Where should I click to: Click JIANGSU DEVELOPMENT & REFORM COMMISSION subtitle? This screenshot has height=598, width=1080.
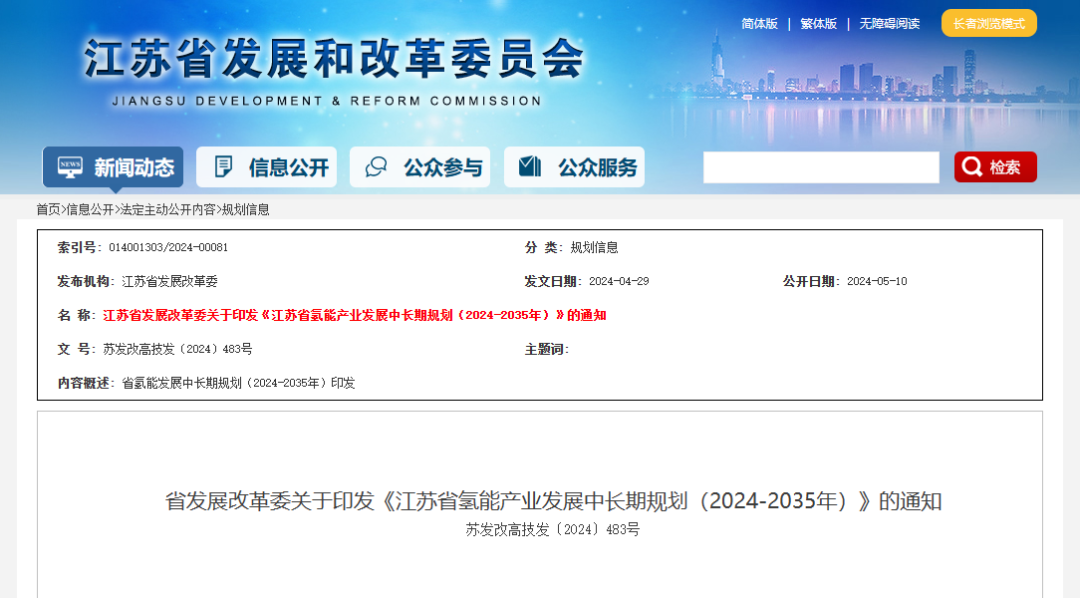[326, 101]
